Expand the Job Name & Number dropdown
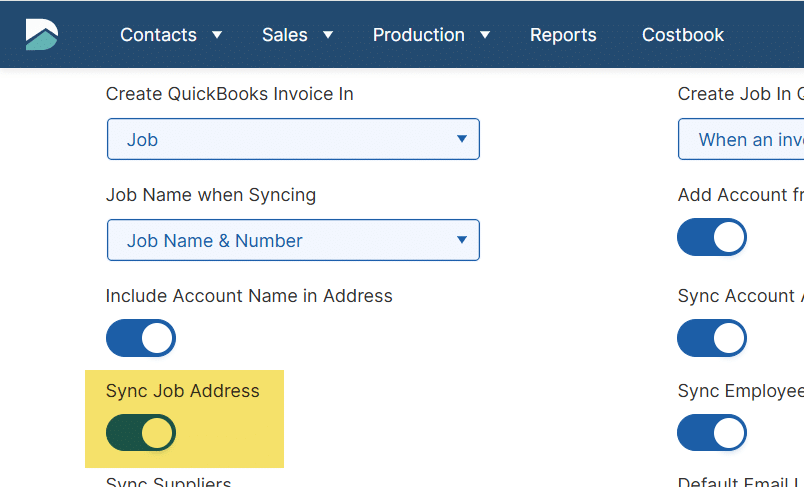The width and height of the screenshot is (804, 487). pyautogui.click(x=293, y=241)
